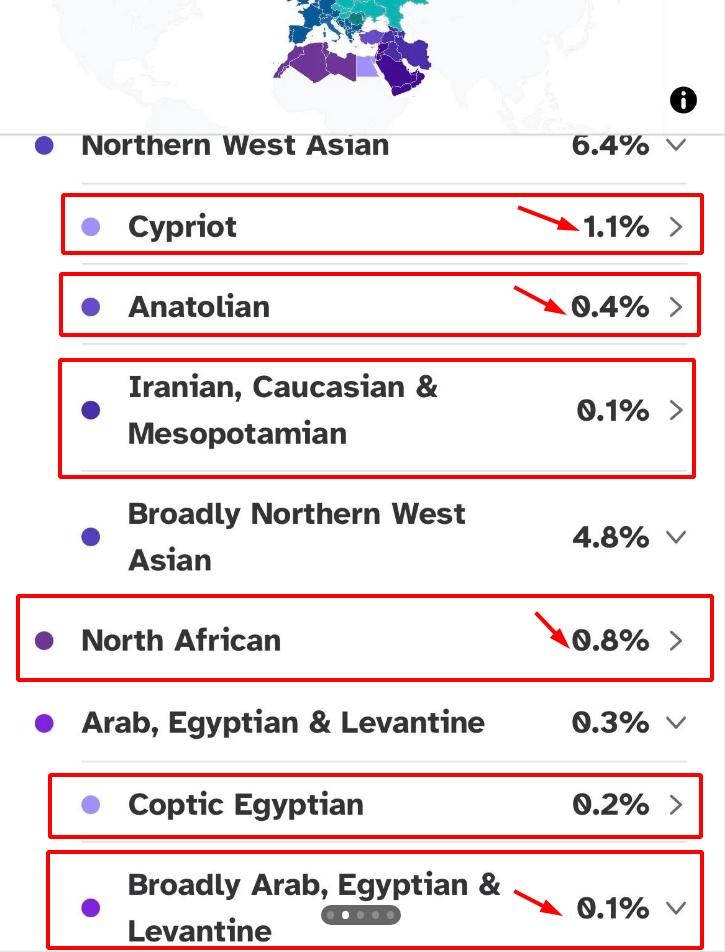Expand Broadly Arab, Egyptian & Levantine chevron
Image resolution: width=725 pixels, height=952 pixels.
tap(676, 908)
